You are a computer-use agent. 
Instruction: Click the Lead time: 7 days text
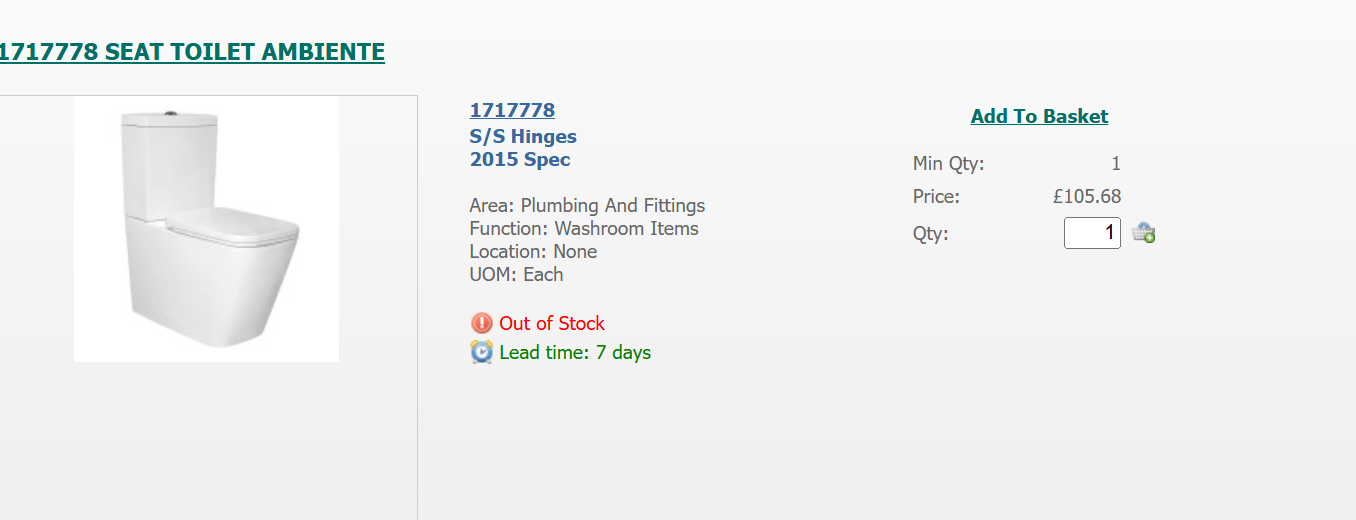pyautogui.click(x=575, y=352)
